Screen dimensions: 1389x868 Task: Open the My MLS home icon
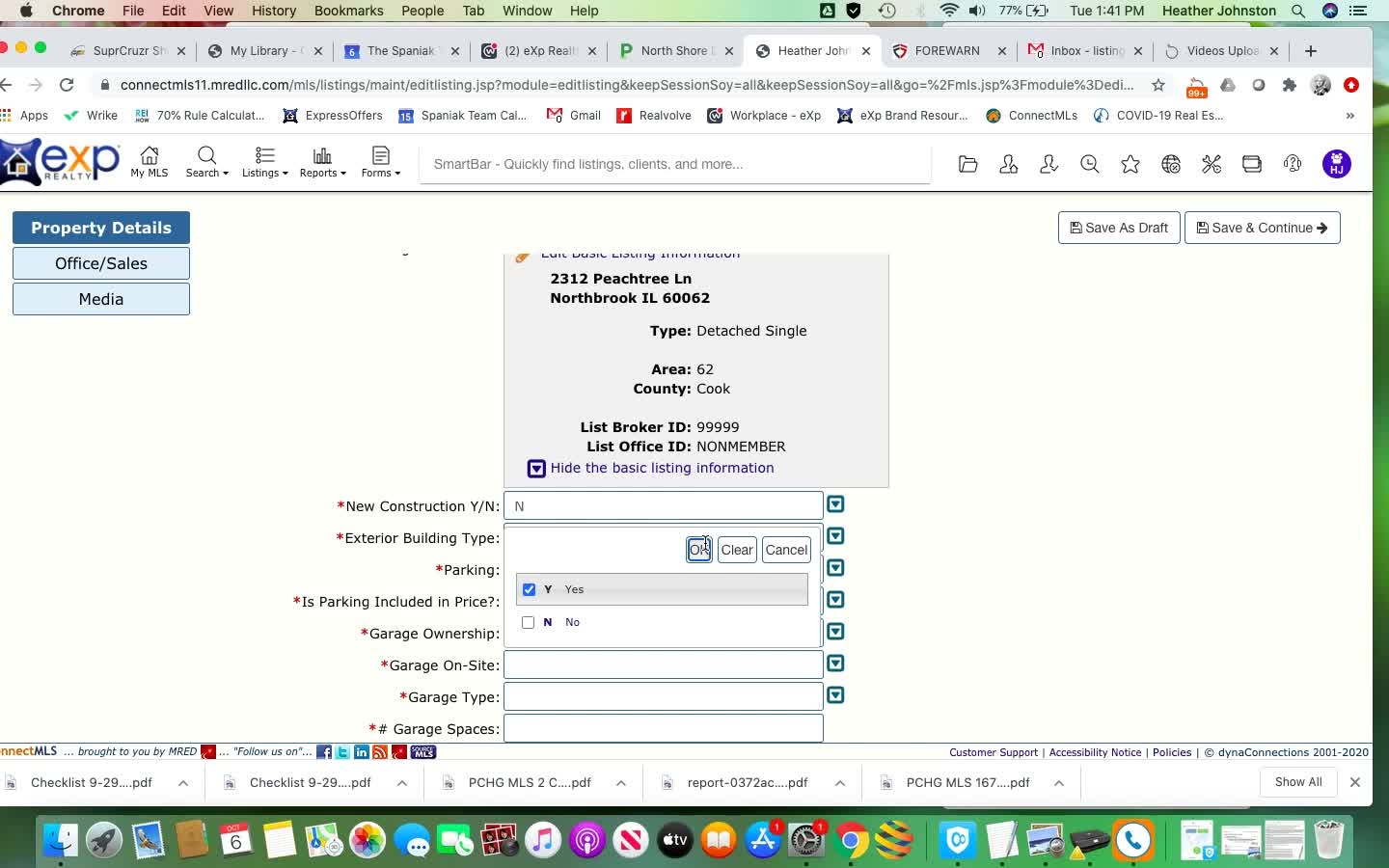(150, 162)
